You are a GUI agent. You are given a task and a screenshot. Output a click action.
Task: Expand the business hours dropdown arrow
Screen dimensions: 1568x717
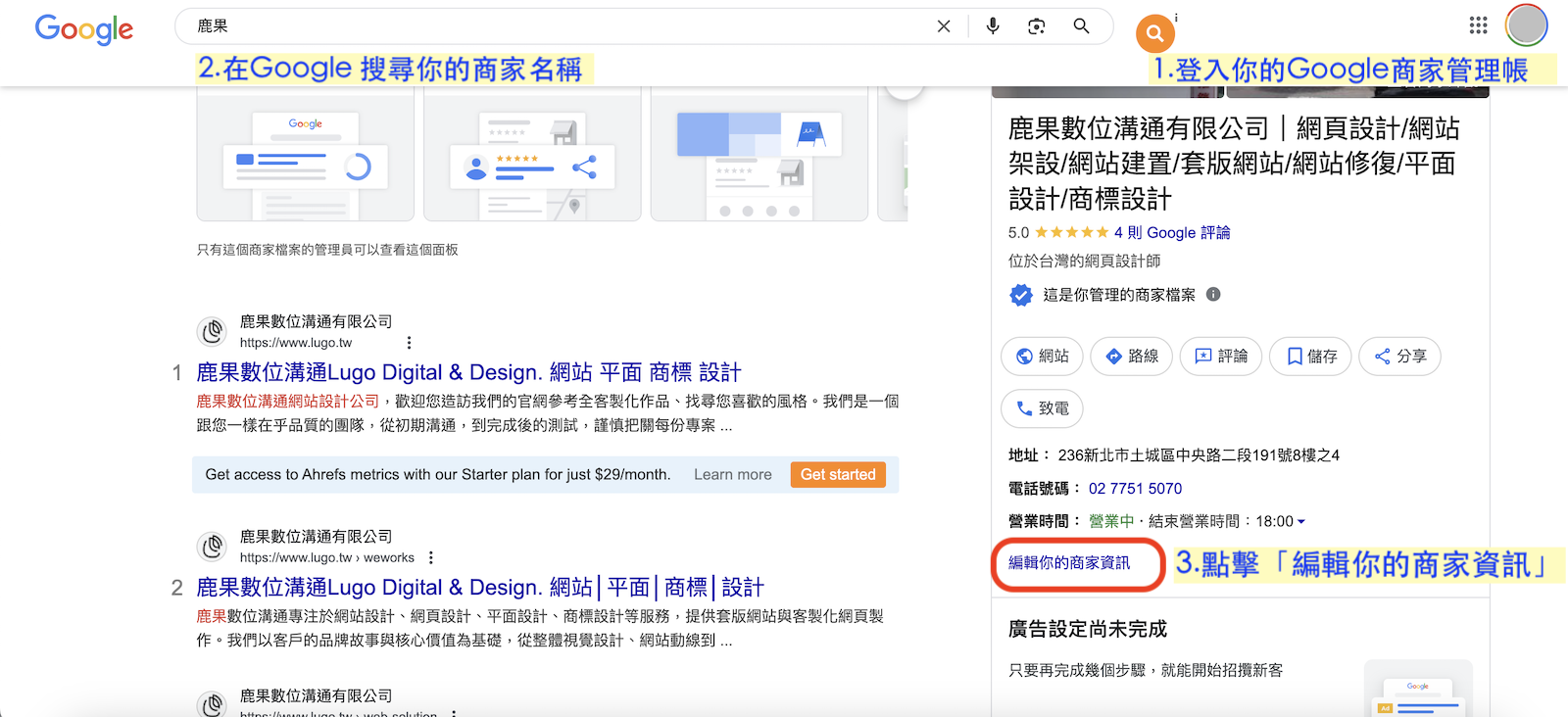[x=1300, y=522]
